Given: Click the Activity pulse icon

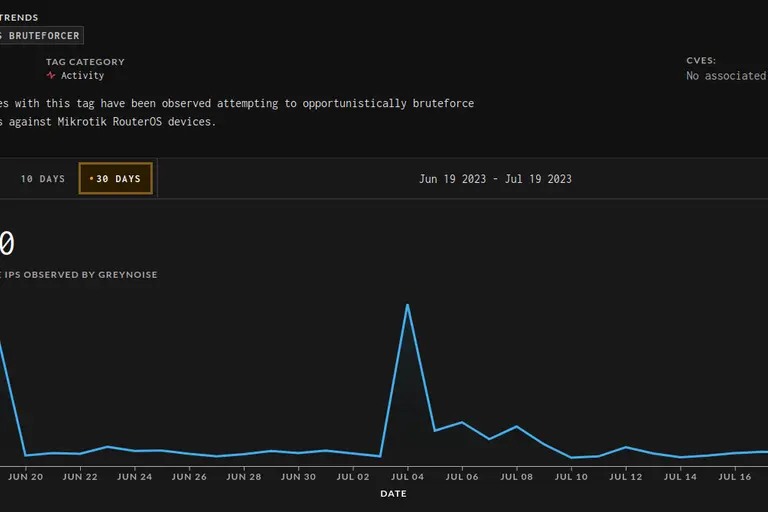Looking at the screenshot, I should (x=51, y=76).
